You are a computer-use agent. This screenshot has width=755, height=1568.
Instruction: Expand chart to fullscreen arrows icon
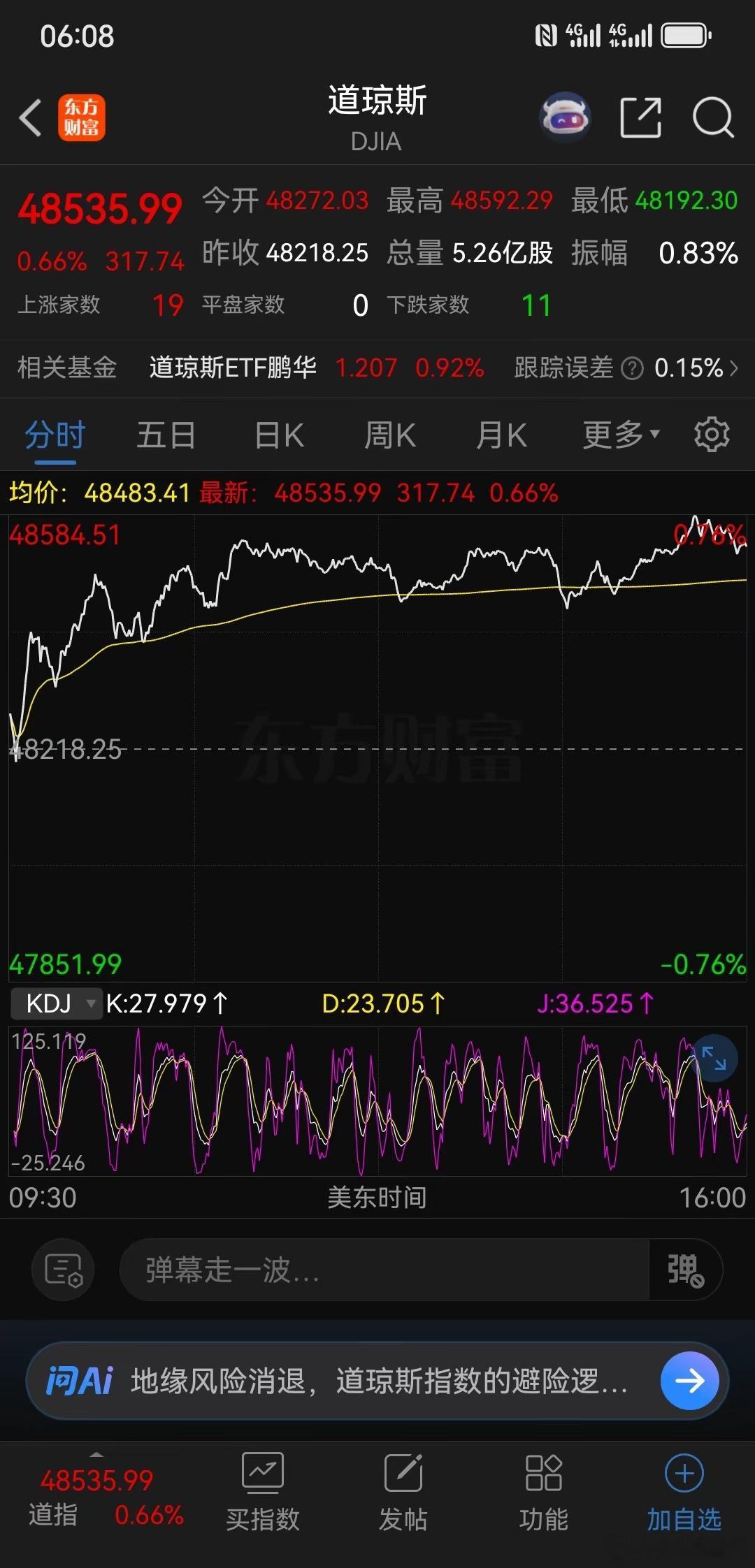click(714, 1058)
